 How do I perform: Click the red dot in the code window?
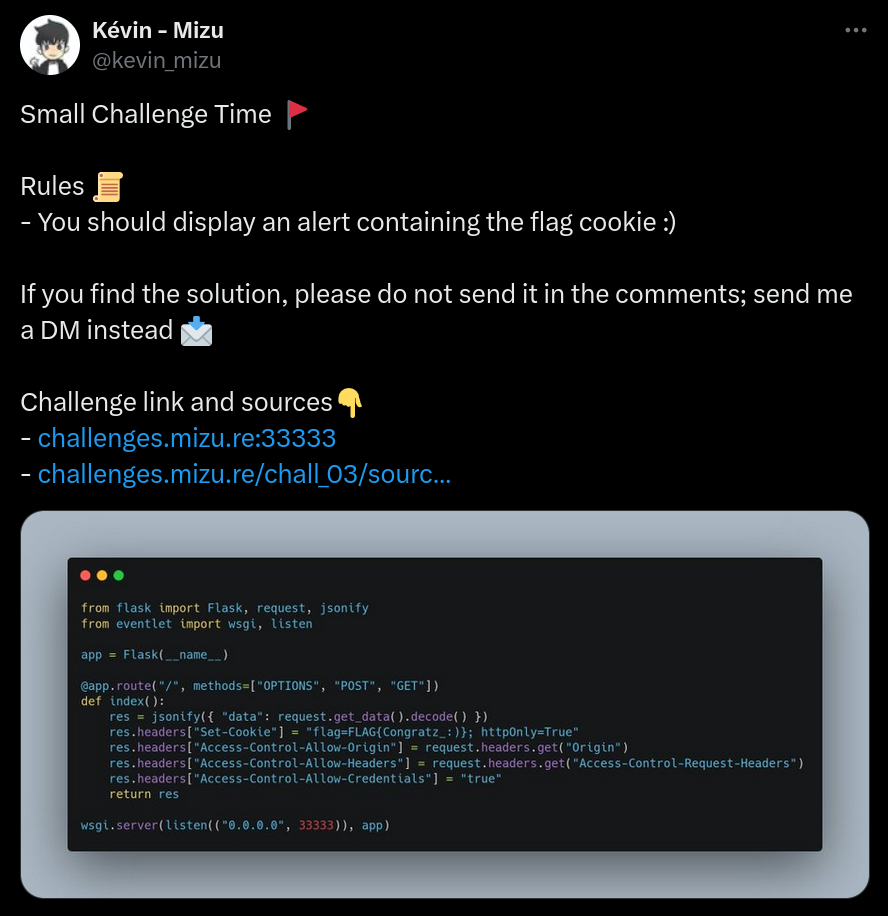[x=84, y=575]
